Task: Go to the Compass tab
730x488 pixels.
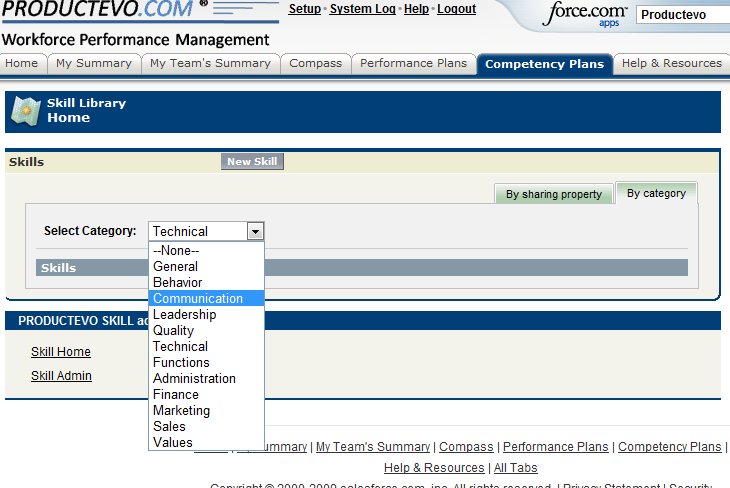Action: [315, 63]
